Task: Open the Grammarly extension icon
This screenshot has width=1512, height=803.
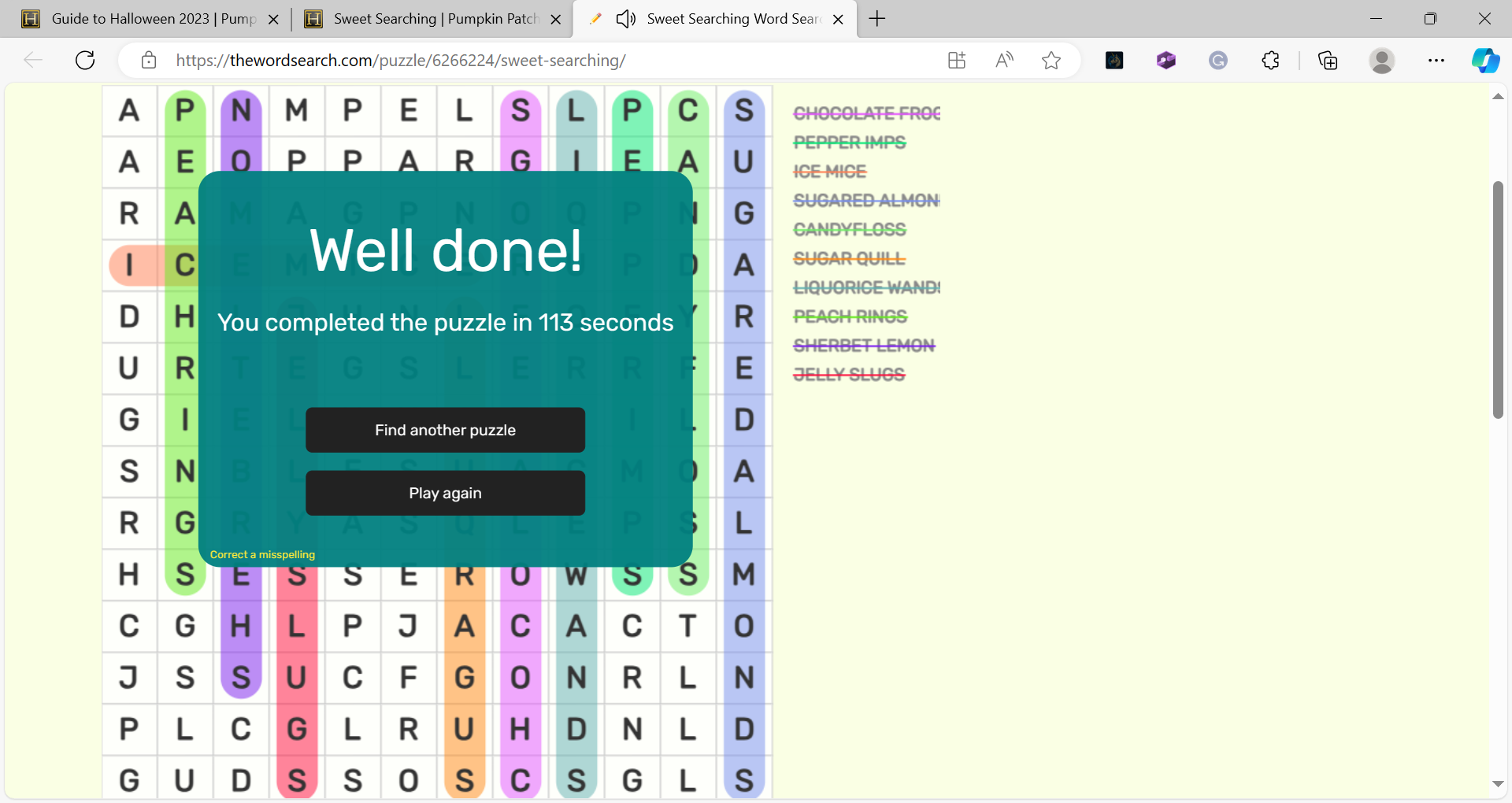Action: click(1217, 61)
